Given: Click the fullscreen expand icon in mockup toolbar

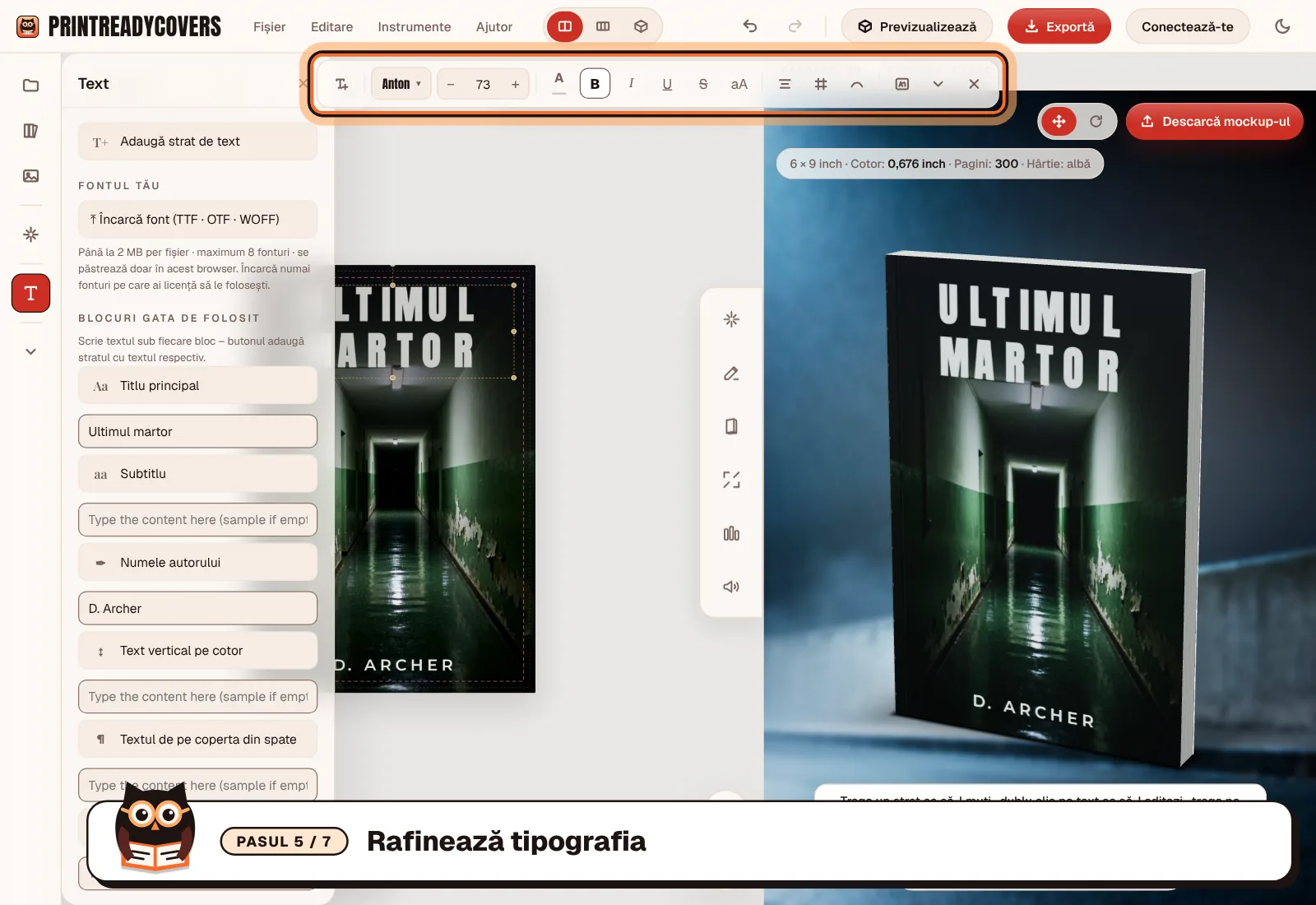Looking at the screenshot, I should pos(731,480).
